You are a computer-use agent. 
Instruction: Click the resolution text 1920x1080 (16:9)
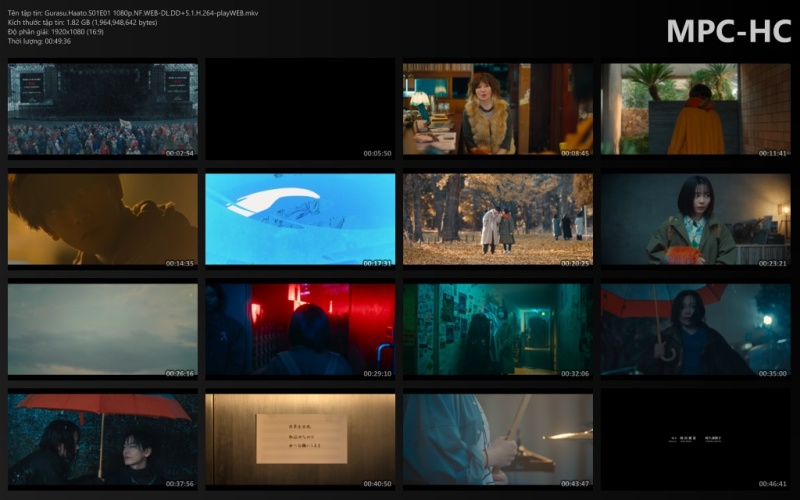[x=78, y=32]
